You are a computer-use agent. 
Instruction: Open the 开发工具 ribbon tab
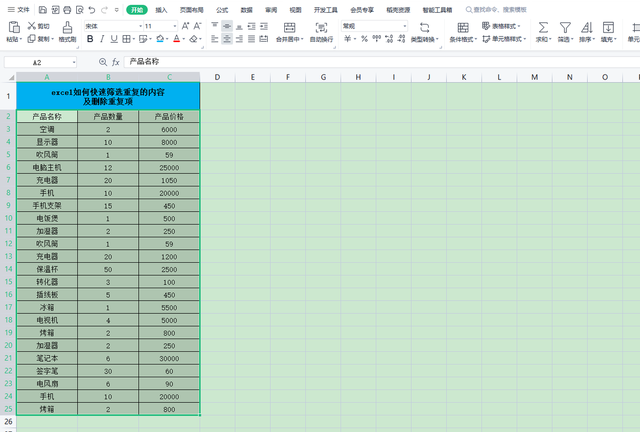pyautogui.click(x=325, y=10)
